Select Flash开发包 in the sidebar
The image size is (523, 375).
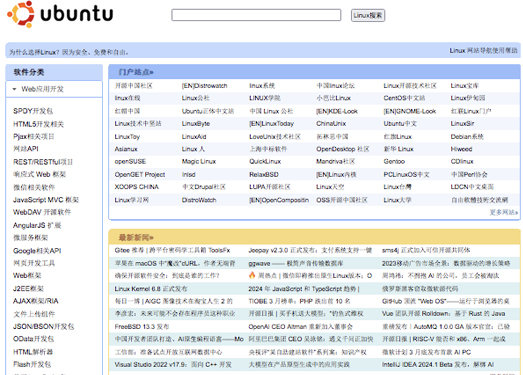[32, 364]
